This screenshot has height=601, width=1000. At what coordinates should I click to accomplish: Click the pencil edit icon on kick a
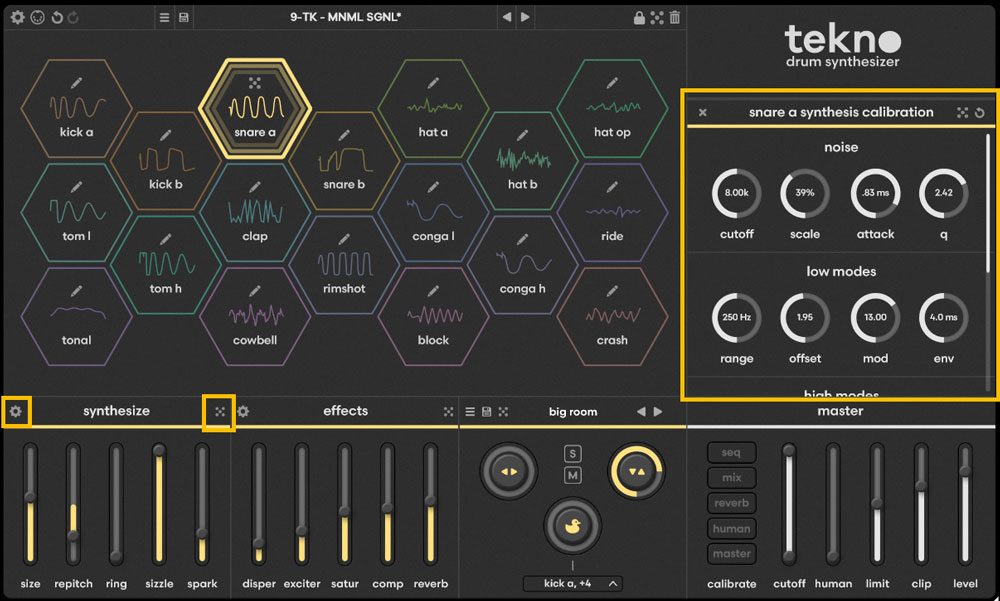coord(77,81)
